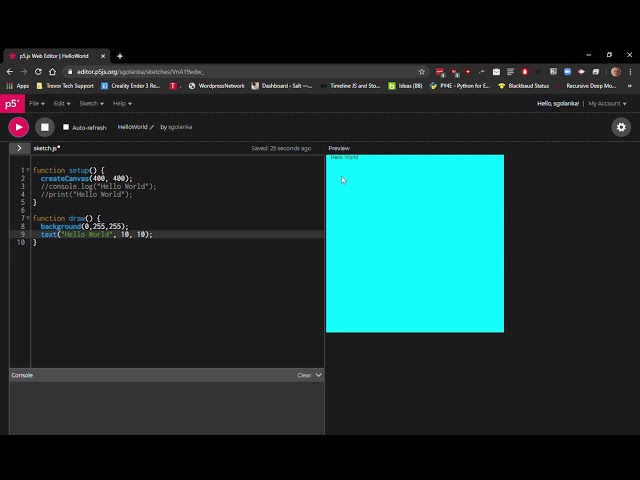The image size is (640, 480).
Task: Click the //print("Hello World") comment line
Action: point(87,195)
